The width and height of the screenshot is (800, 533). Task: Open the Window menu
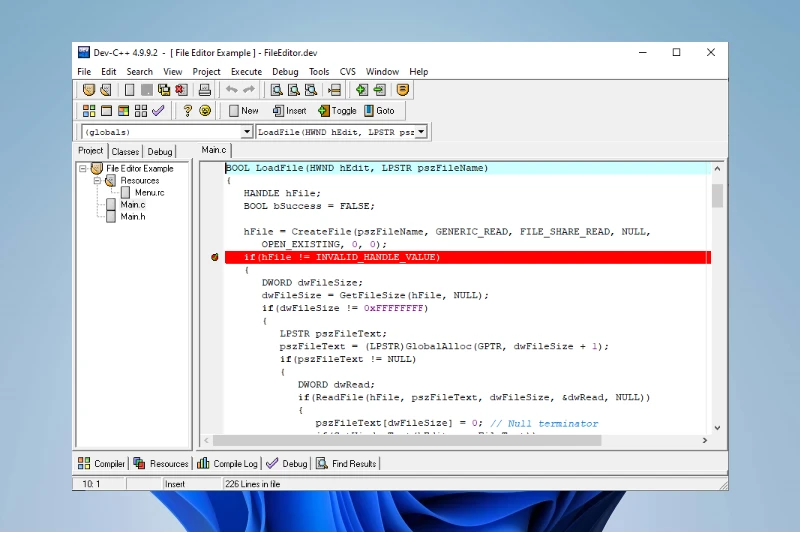[x=382, y=72]
